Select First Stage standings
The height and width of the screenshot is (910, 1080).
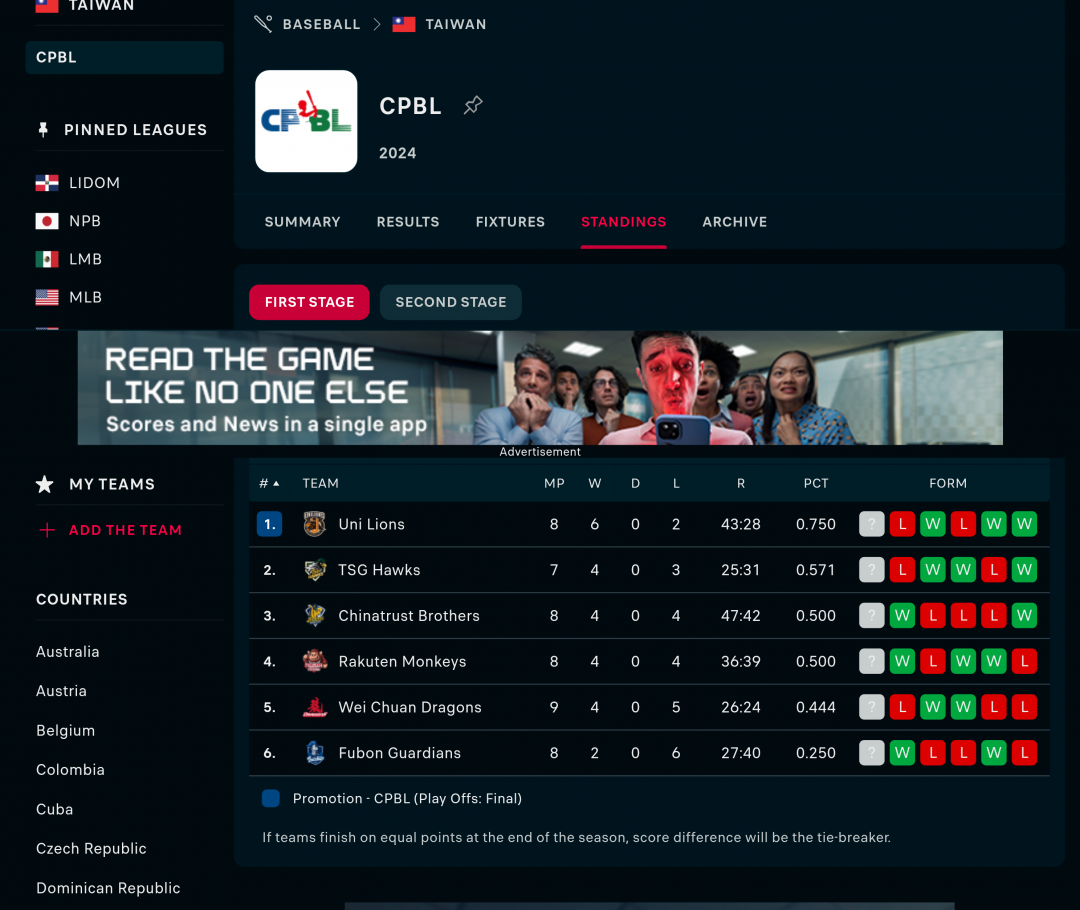pyautogui.click(x=309, y=302)
